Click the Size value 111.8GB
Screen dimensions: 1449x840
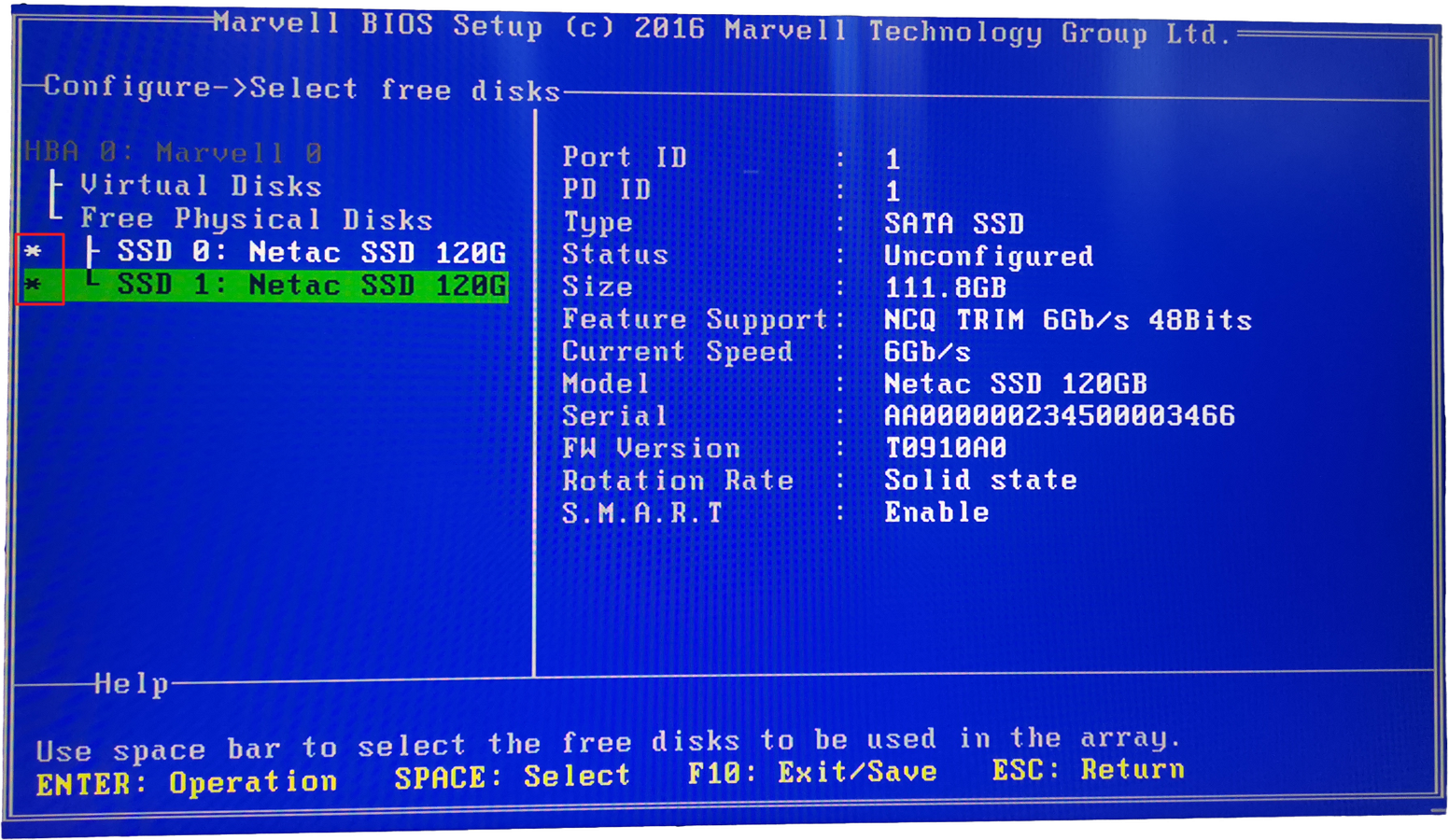click(x=945, y=287)
